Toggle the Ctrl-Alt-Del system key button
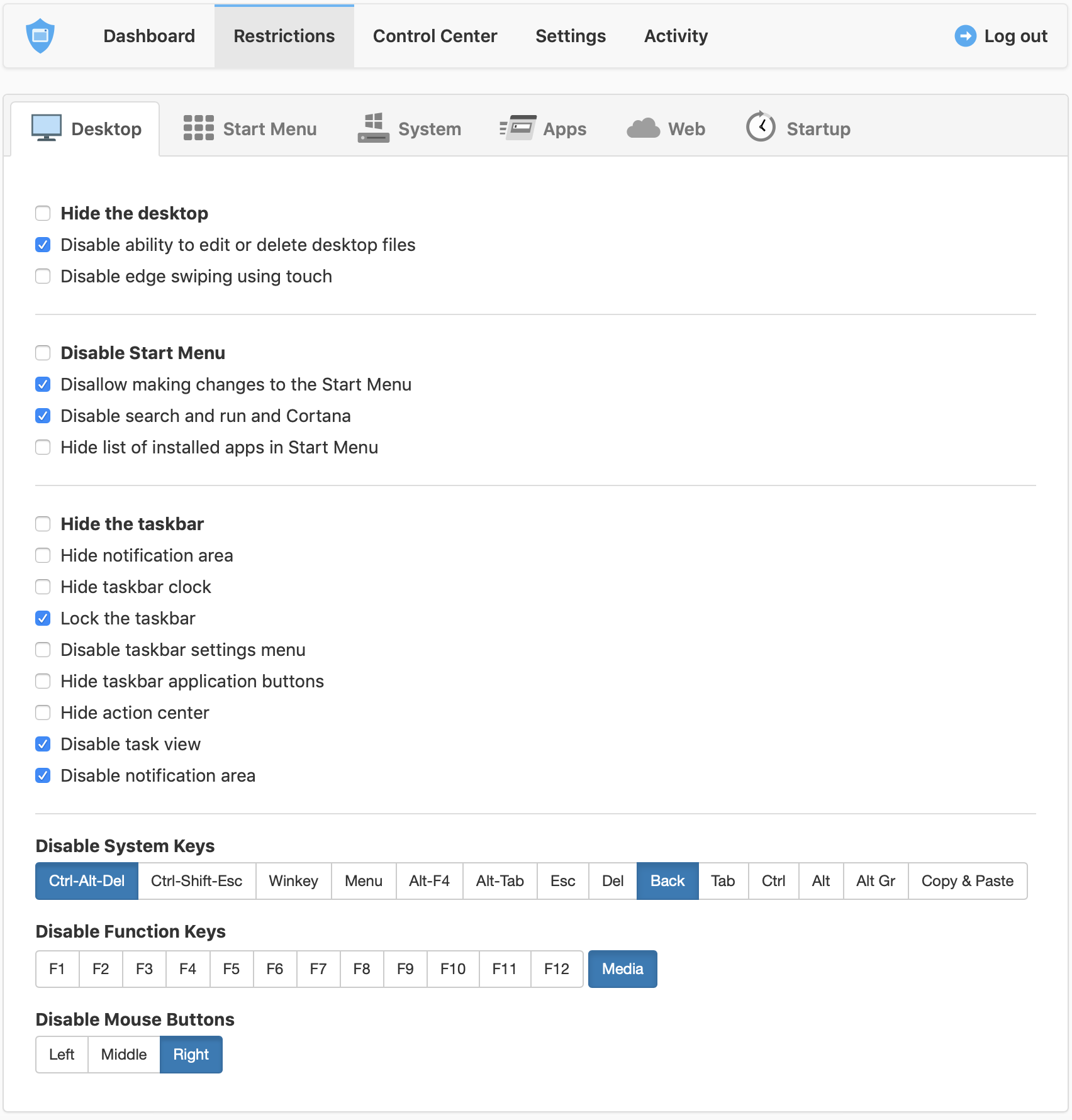 point(87,881)
